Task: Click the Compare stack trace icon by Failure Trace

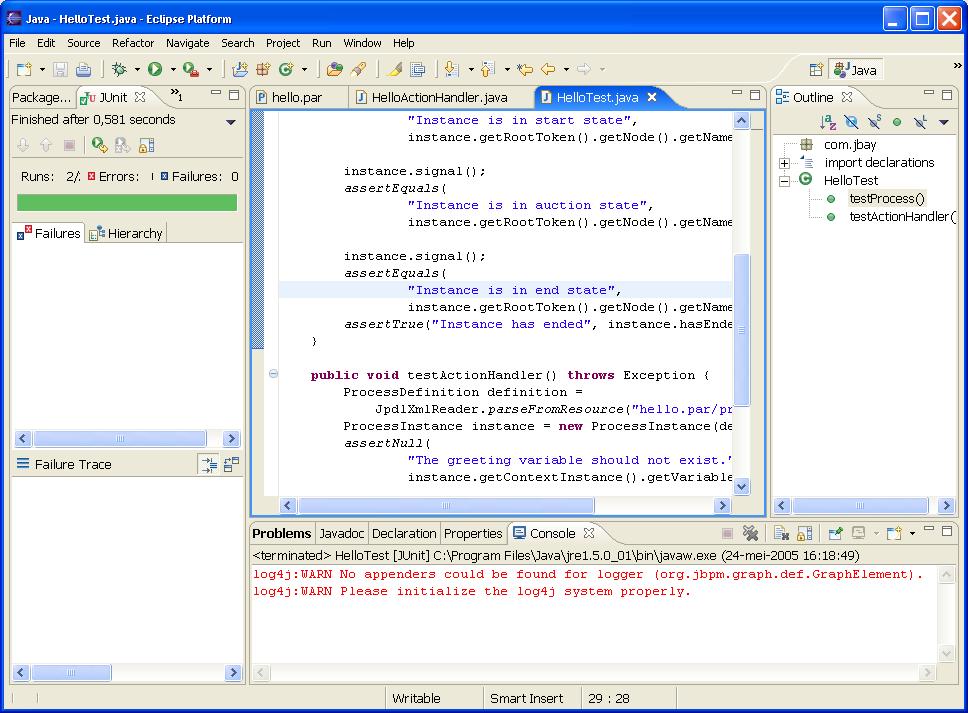Action: [x=232, y=464]
